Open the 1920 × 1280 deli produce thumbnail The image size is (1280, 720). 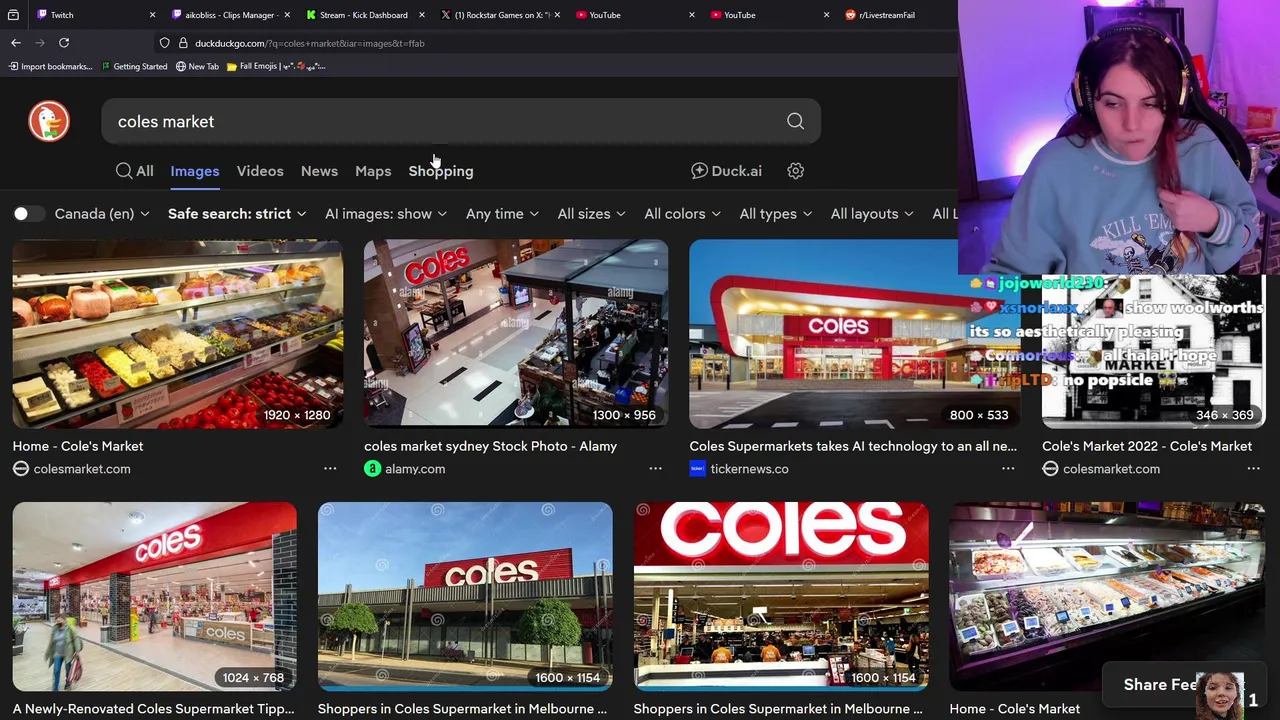(178, 334)
